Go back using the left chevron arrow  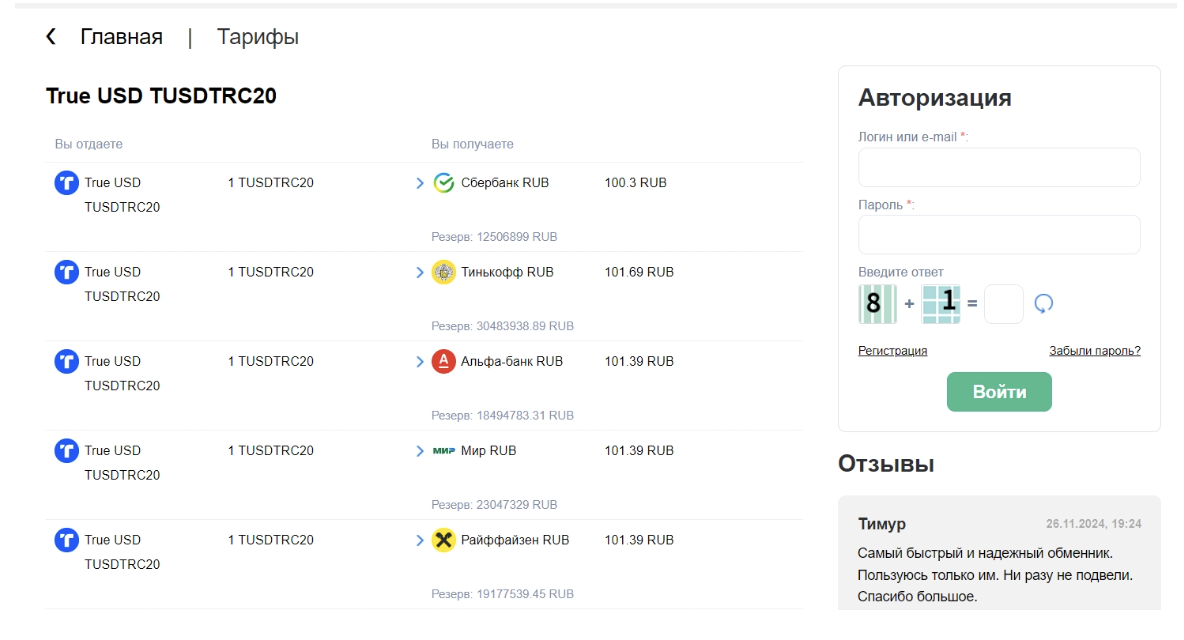tap(51, 37)
